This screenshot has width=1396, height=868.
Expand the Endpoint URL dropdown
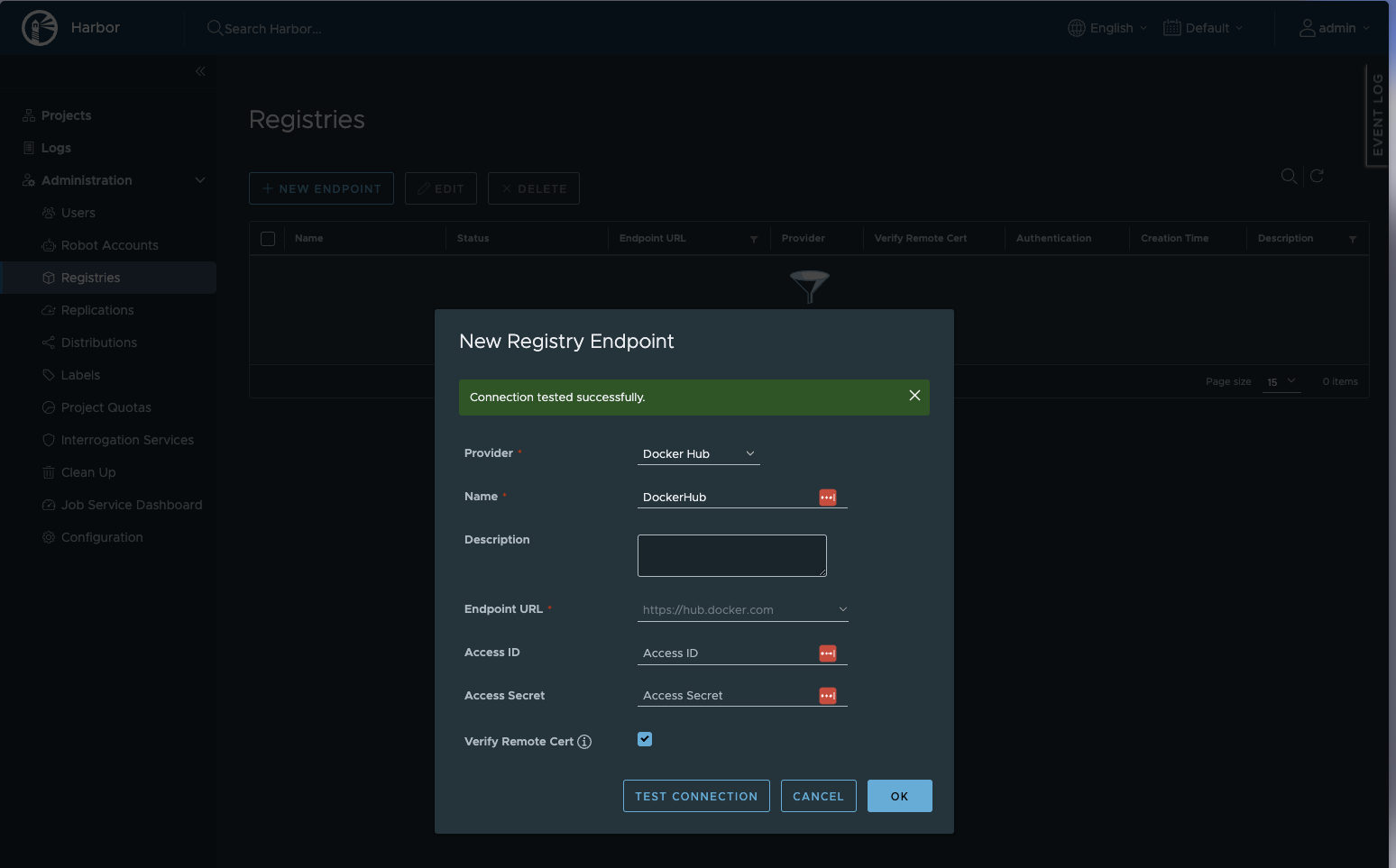click(743, 610)
